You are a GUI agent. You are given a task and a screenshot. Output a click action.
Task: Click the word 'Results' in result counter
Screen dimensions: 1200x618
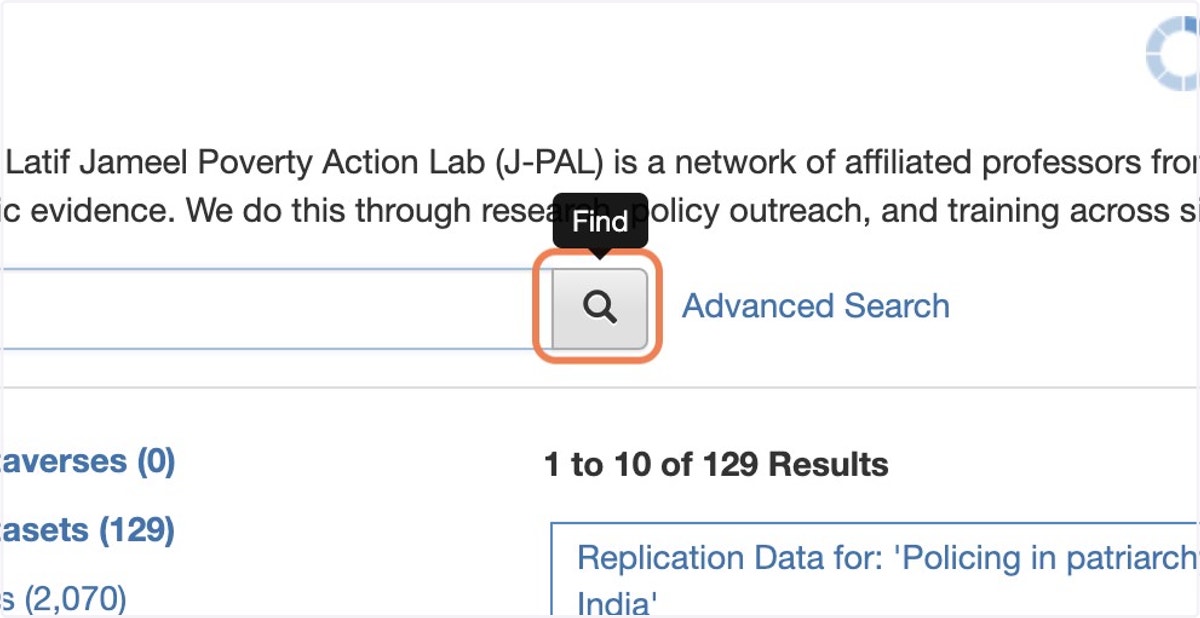tap(828, 464)
